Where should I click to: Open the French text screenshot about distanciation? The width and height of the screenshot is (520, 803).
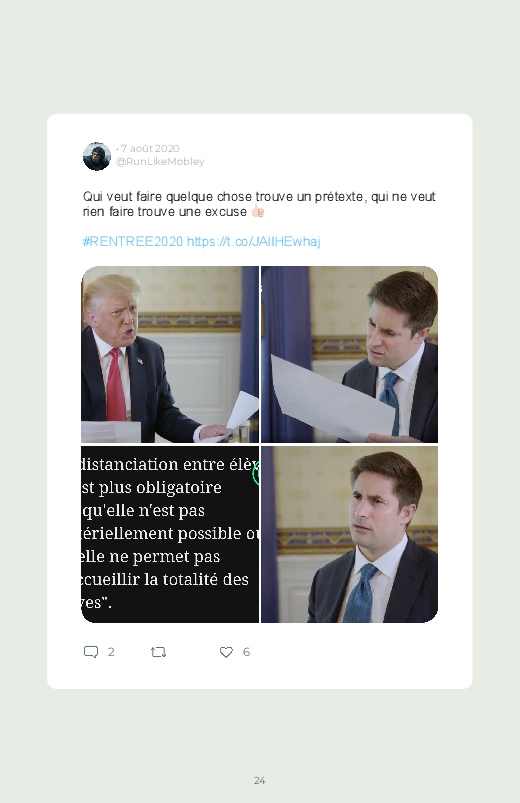point(170,535)
